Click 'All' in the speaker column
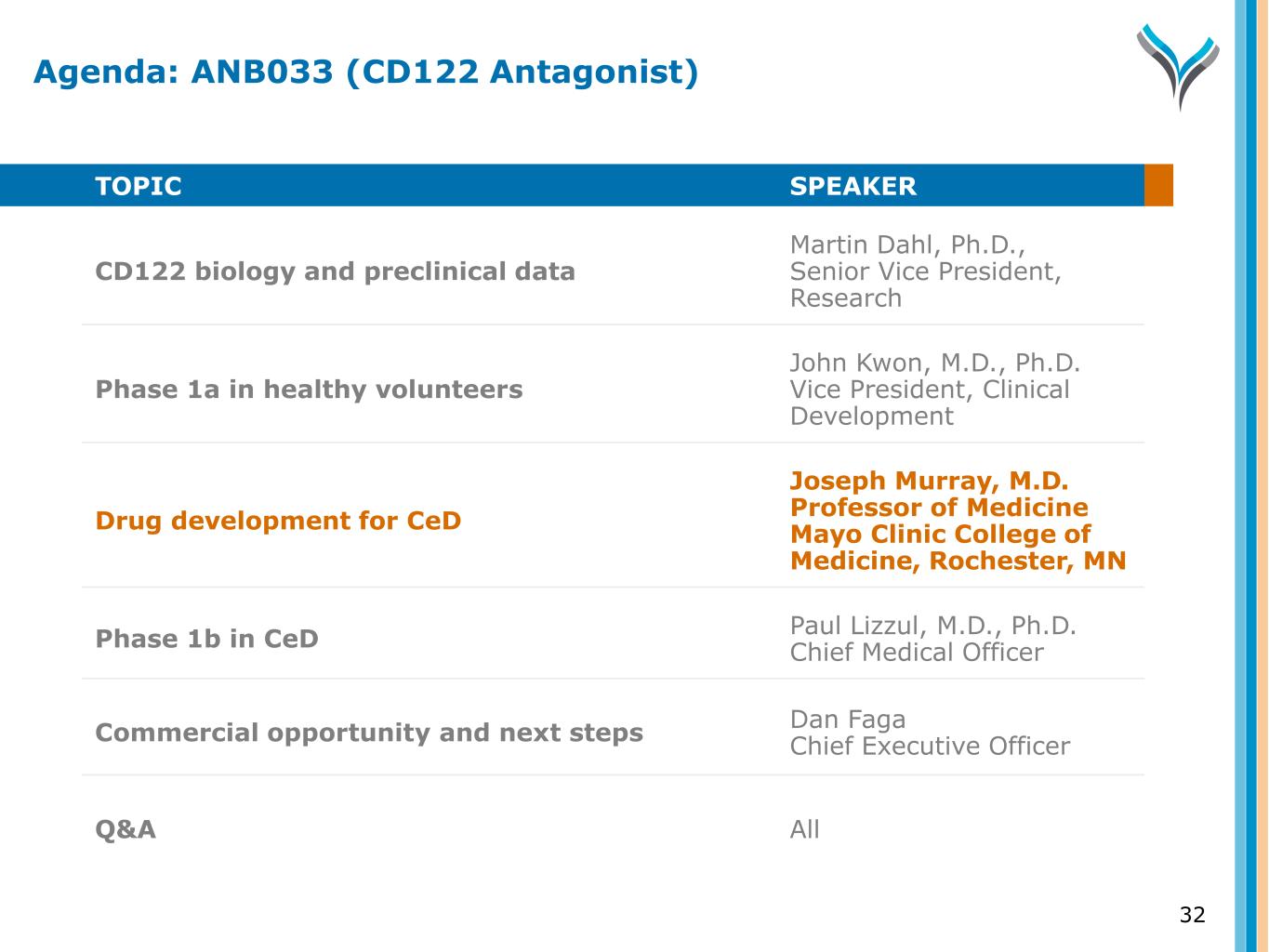1269x952 pixels. coord(804,829)
